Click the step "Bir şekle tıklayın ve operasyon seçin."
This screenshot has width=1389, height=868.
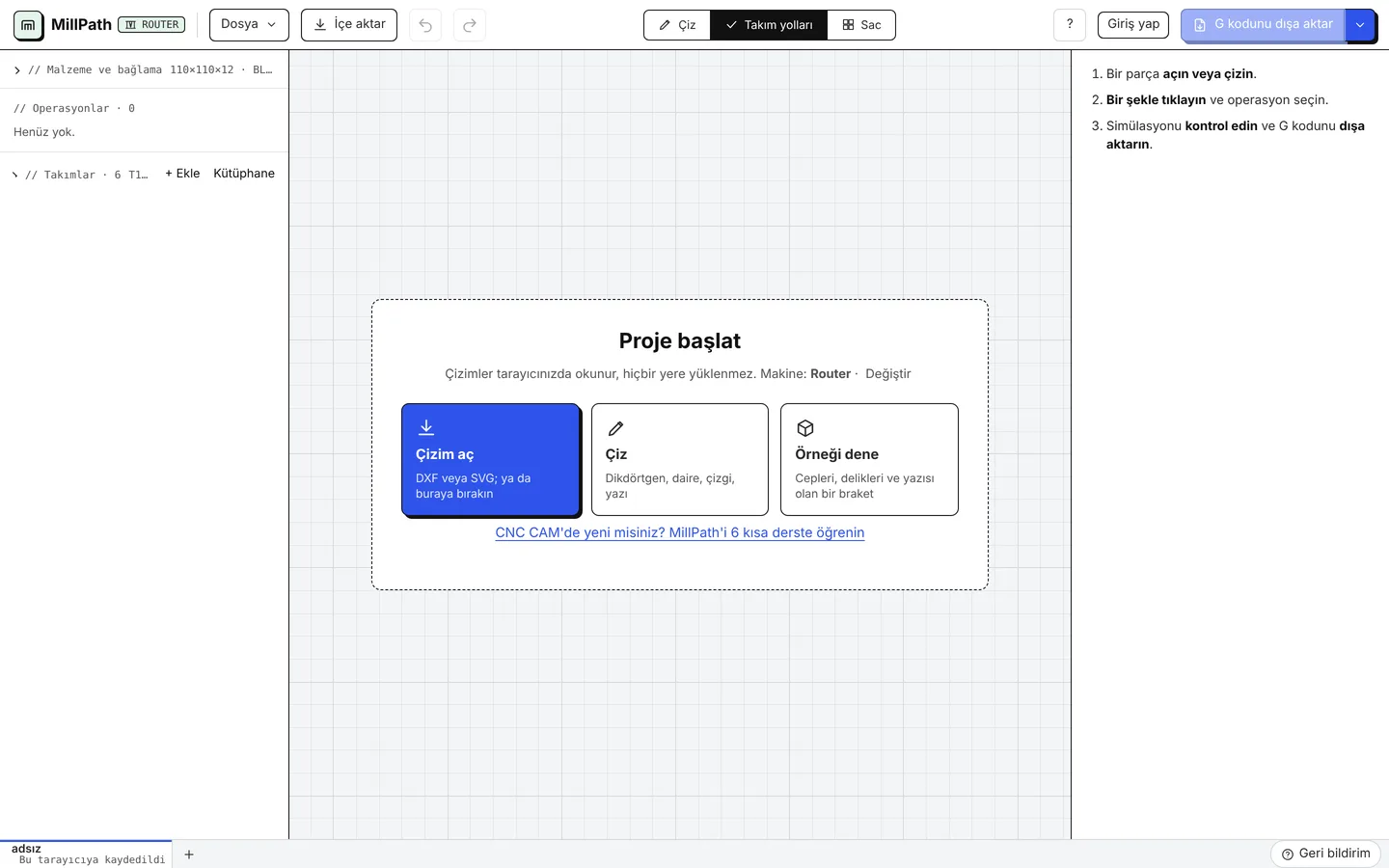click(x=1217, y=100)
